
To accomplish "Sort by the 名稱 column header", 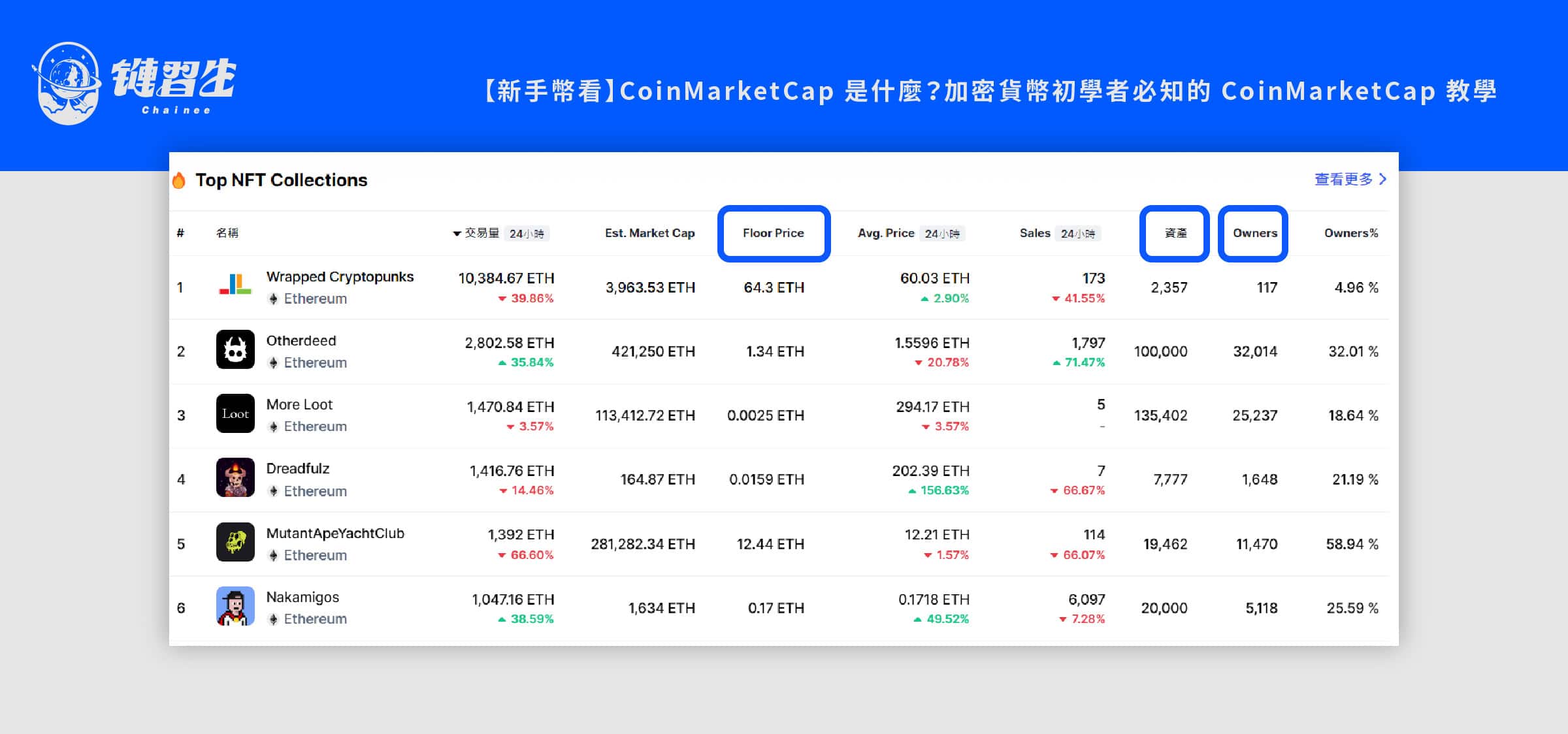I will pos(227,233).
